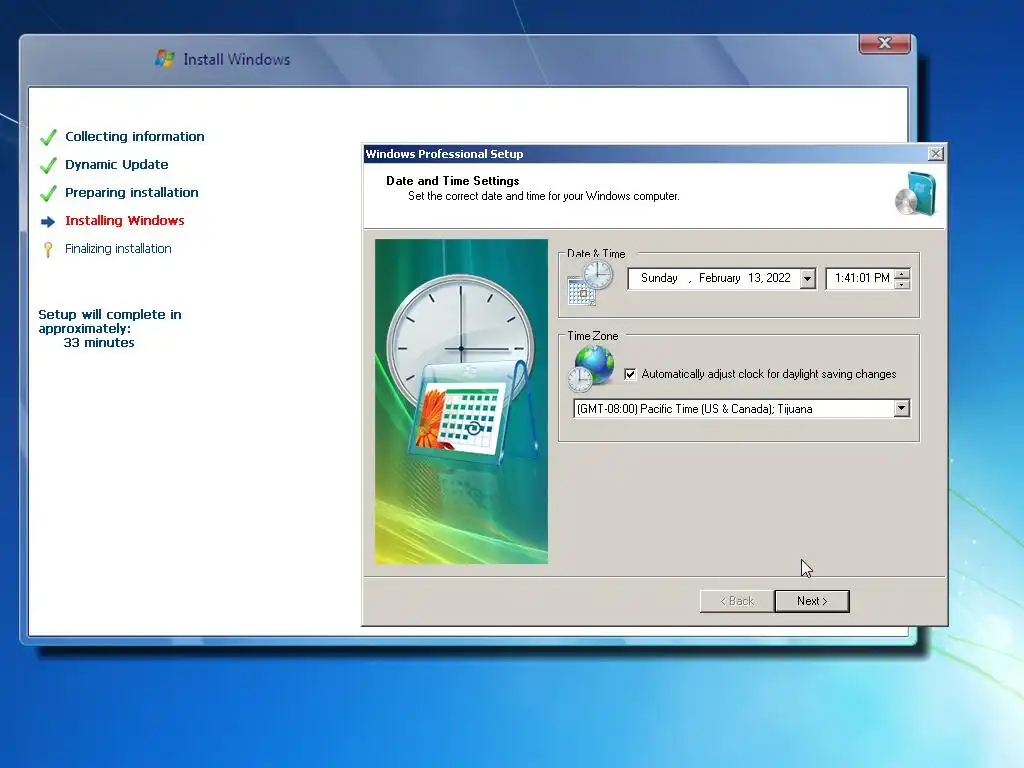The height and width of the screenshot is (768, 1024).
Task: Click the Installing Windows step text
Action: point(125,221)
